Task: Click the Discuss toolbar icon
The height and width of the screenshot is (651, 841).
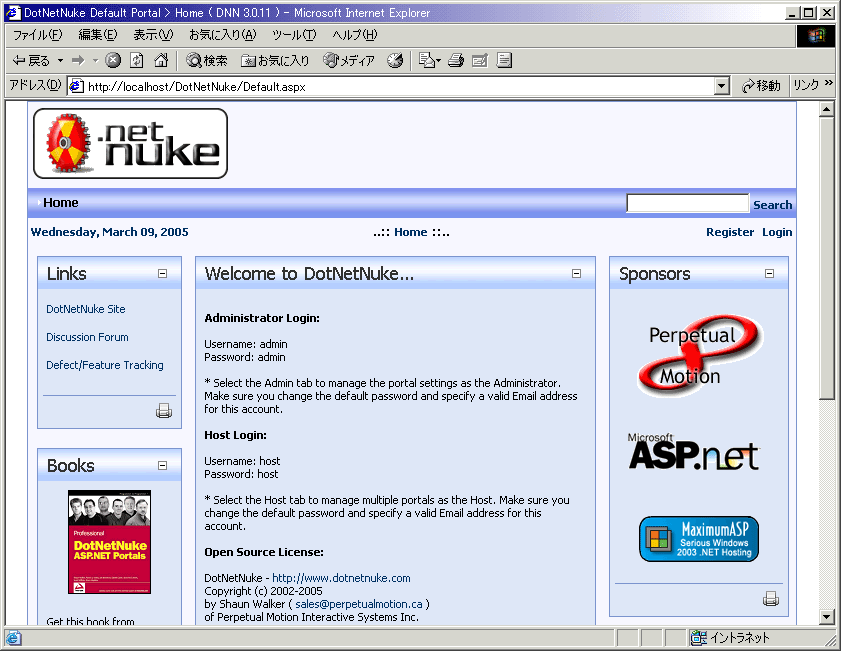Action: click(x=504, y=61)
